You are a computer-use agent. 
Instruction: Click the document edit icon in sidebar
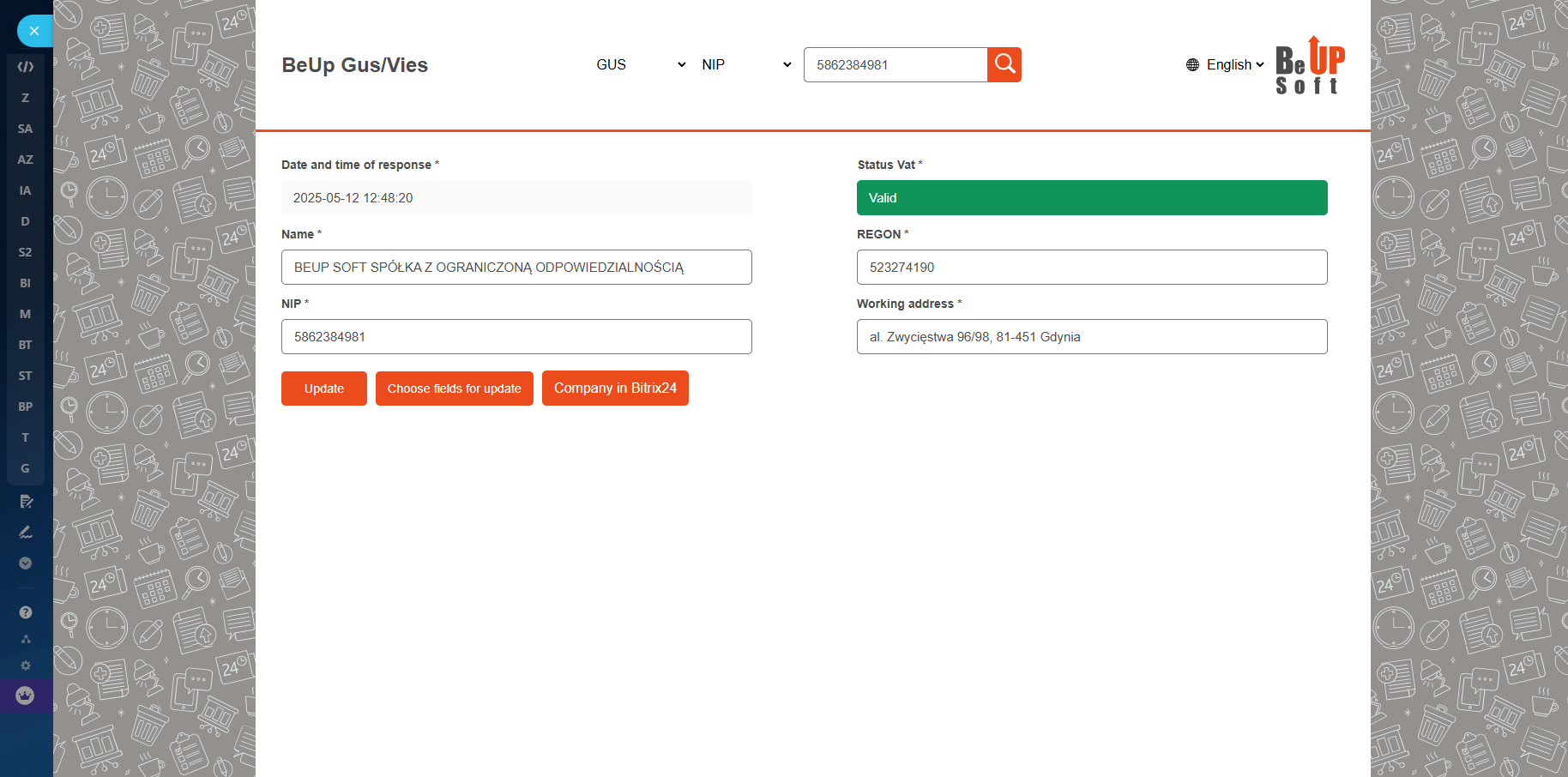click(x=26, y=501)
